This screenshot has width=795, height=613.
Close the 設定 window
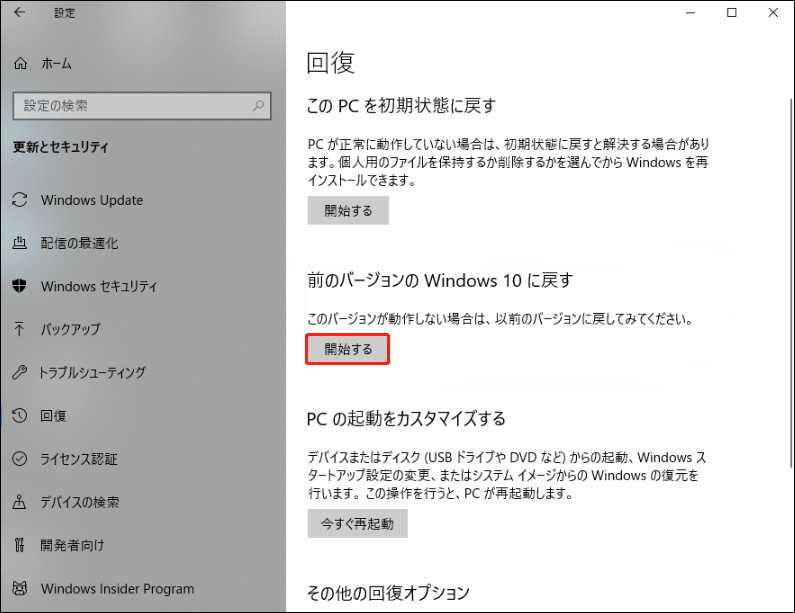pyautogui.click(x=773, y=13)
